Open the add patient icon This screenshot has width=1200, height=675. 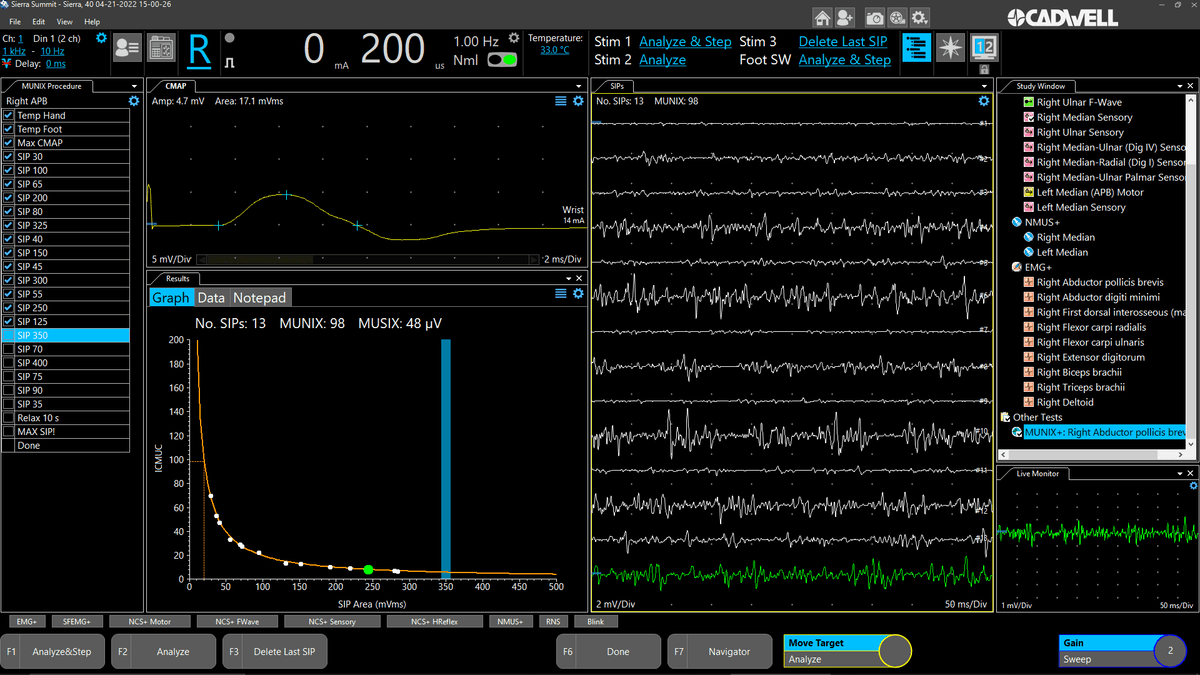pos(846,17)
